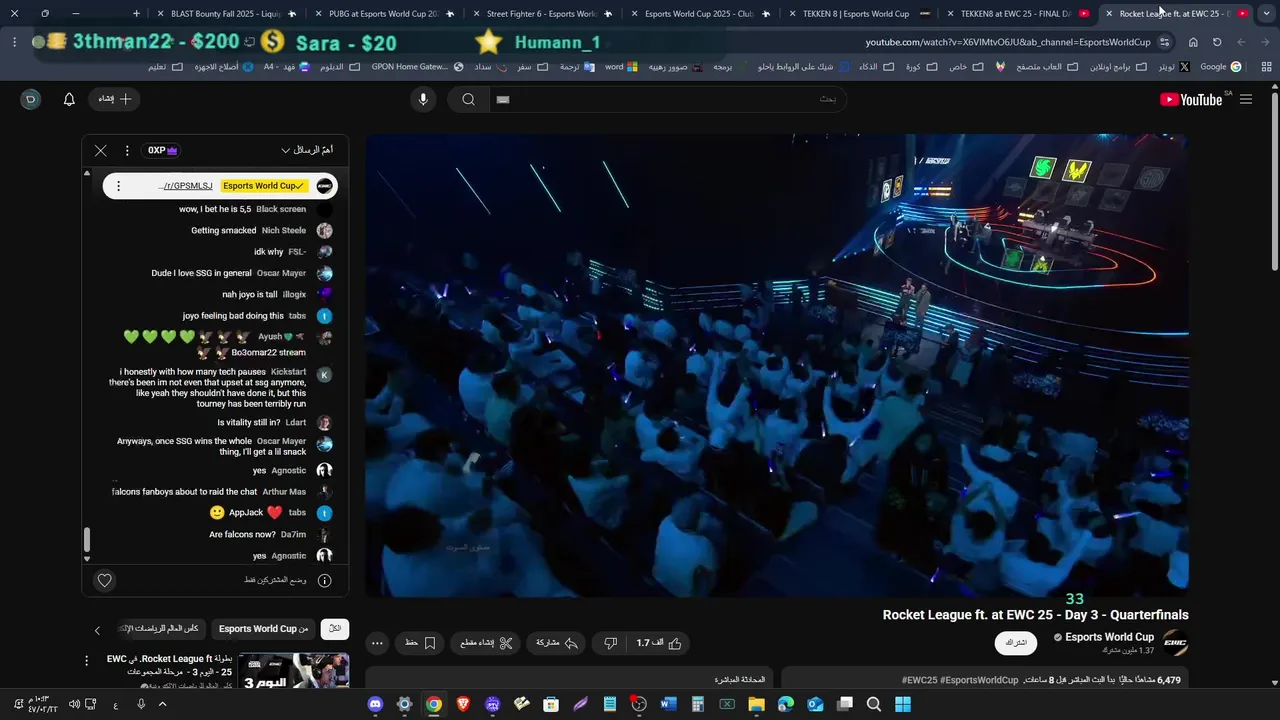Show more chips with the chevron arrow

tap(97, 630)
